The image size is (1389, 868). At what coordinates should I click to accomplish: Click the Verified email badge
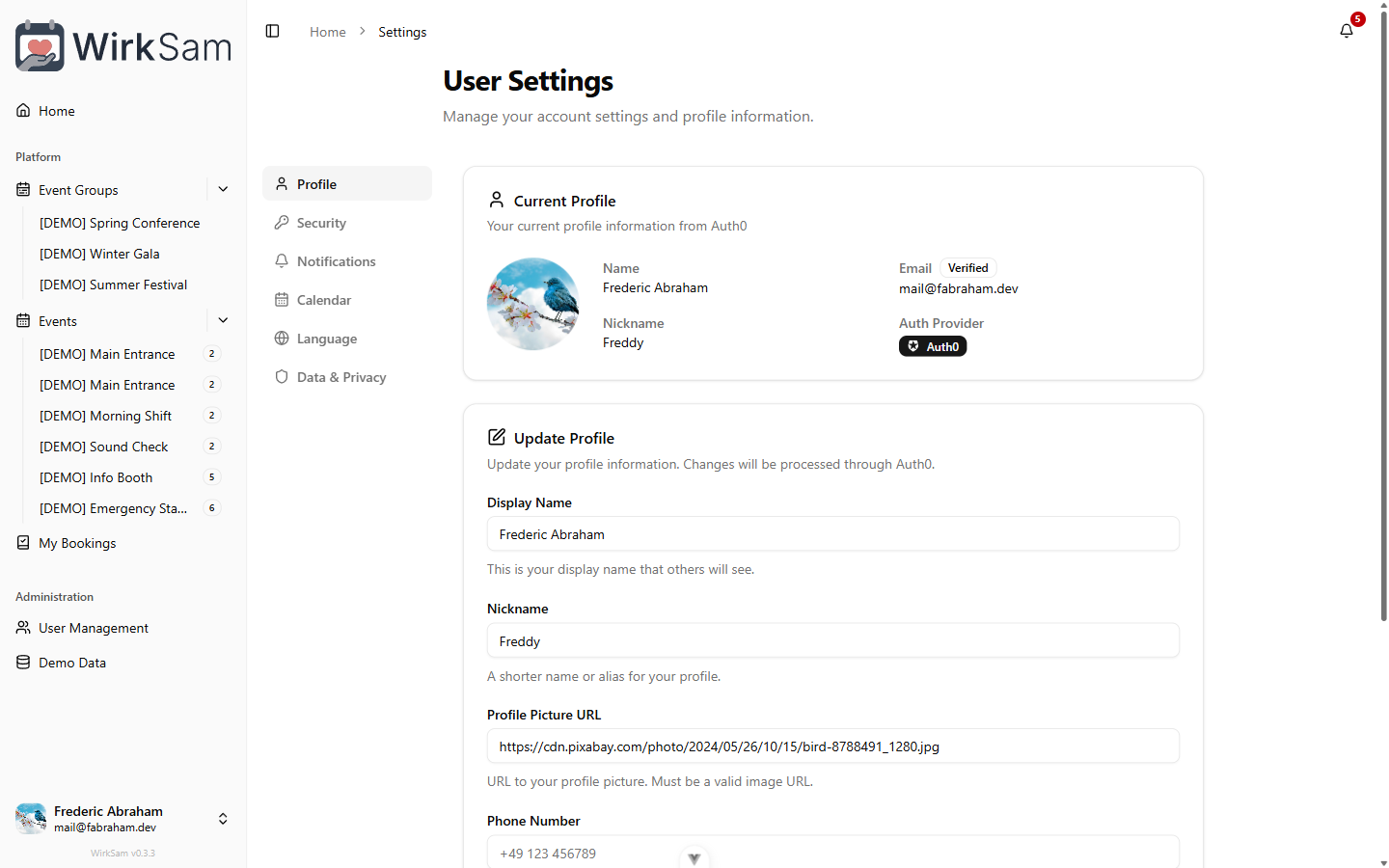pyautogui.click(x=967, y=268)
